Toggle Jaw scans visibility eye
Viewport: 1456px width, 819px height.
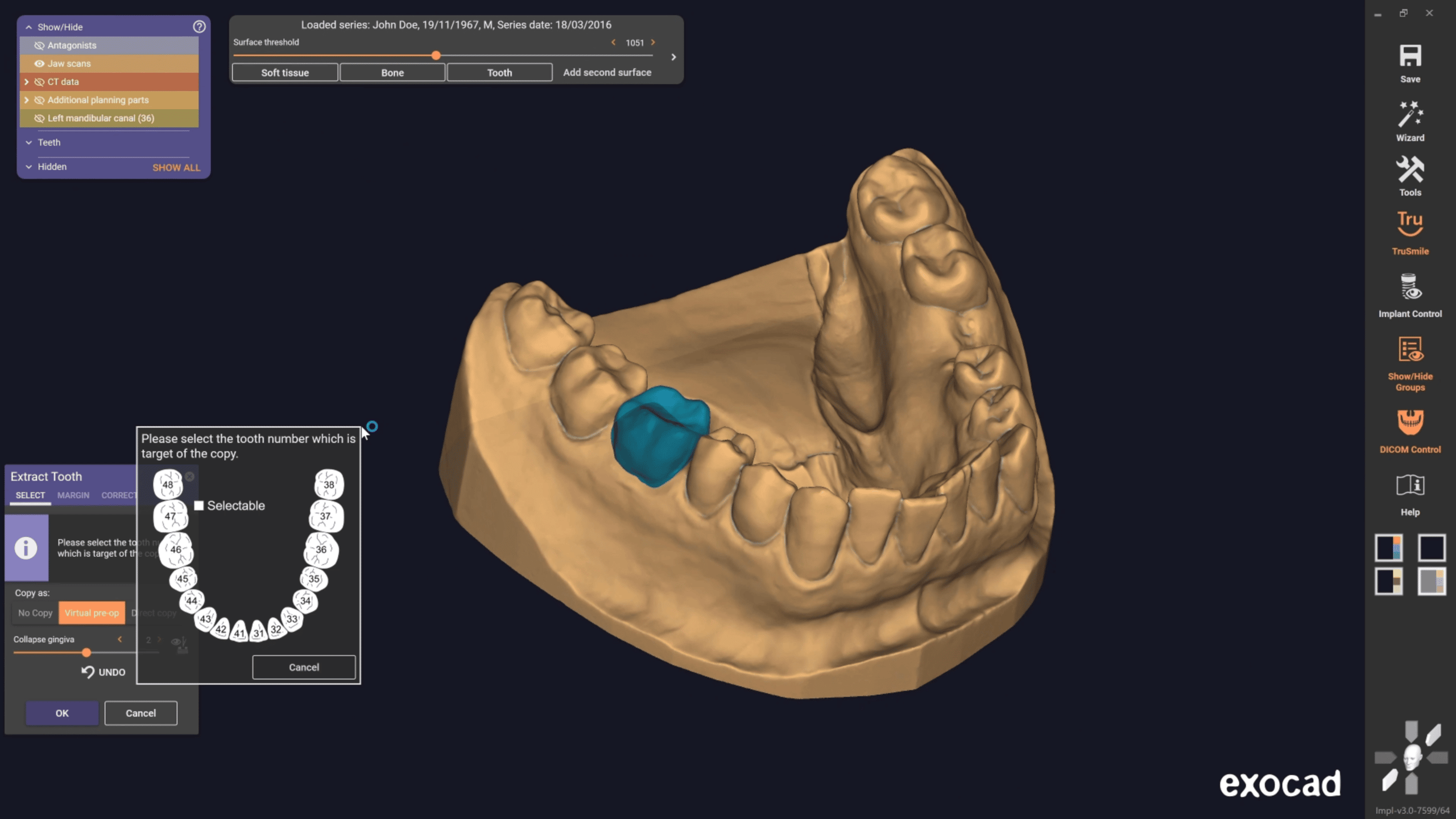39,64
